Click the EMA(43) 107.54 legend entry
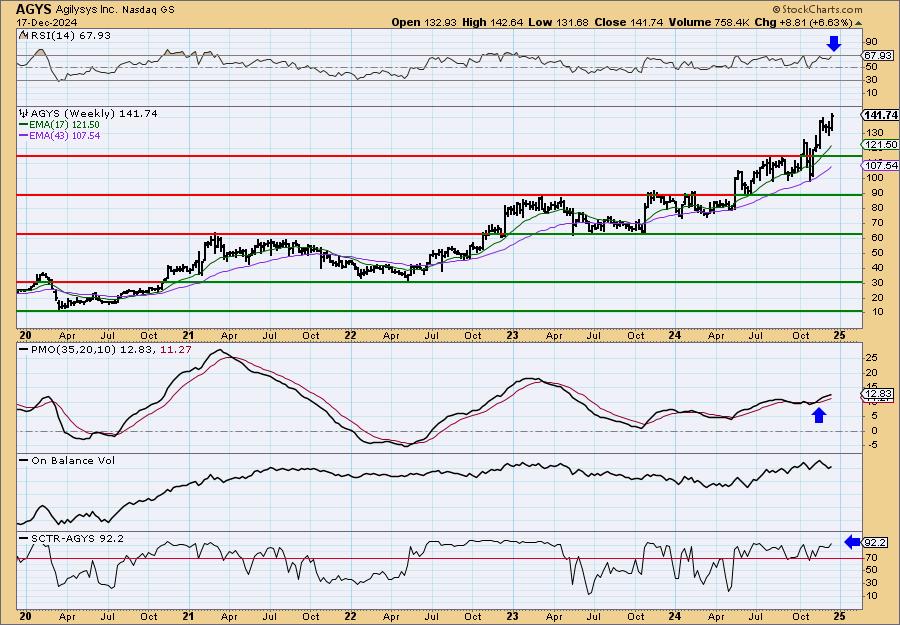 click(63, 135)
